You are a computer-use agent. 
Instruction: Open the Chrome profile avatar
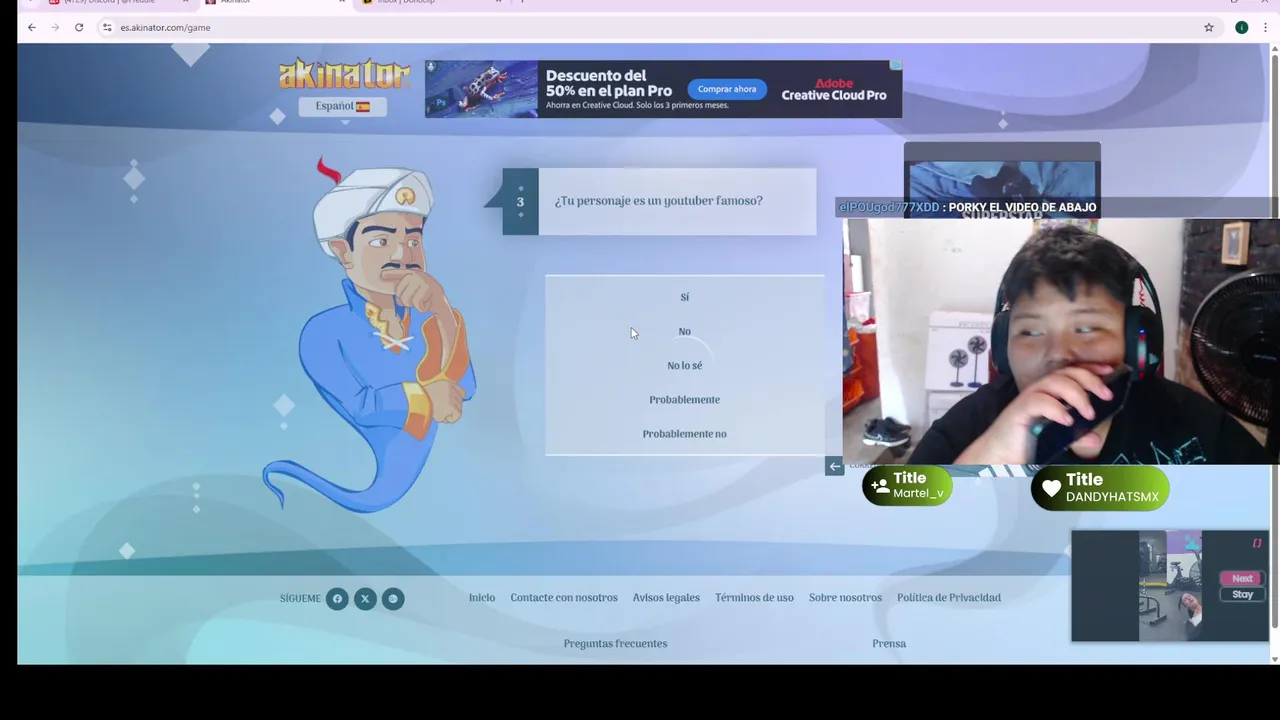point(1241,27)
